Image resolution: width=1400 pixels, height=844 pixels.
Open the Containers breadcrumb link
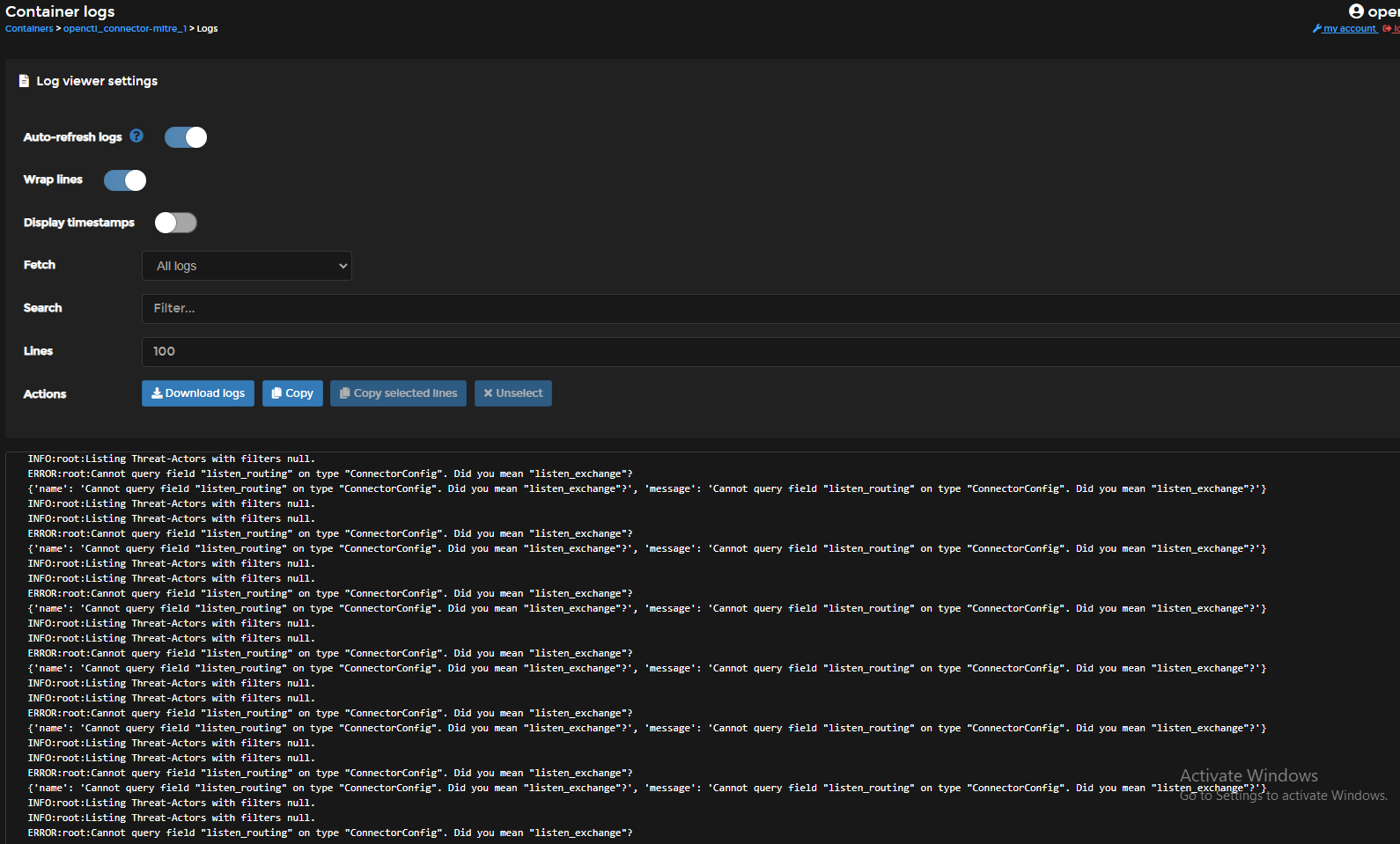pyautogui.click(x=29, y=29)
